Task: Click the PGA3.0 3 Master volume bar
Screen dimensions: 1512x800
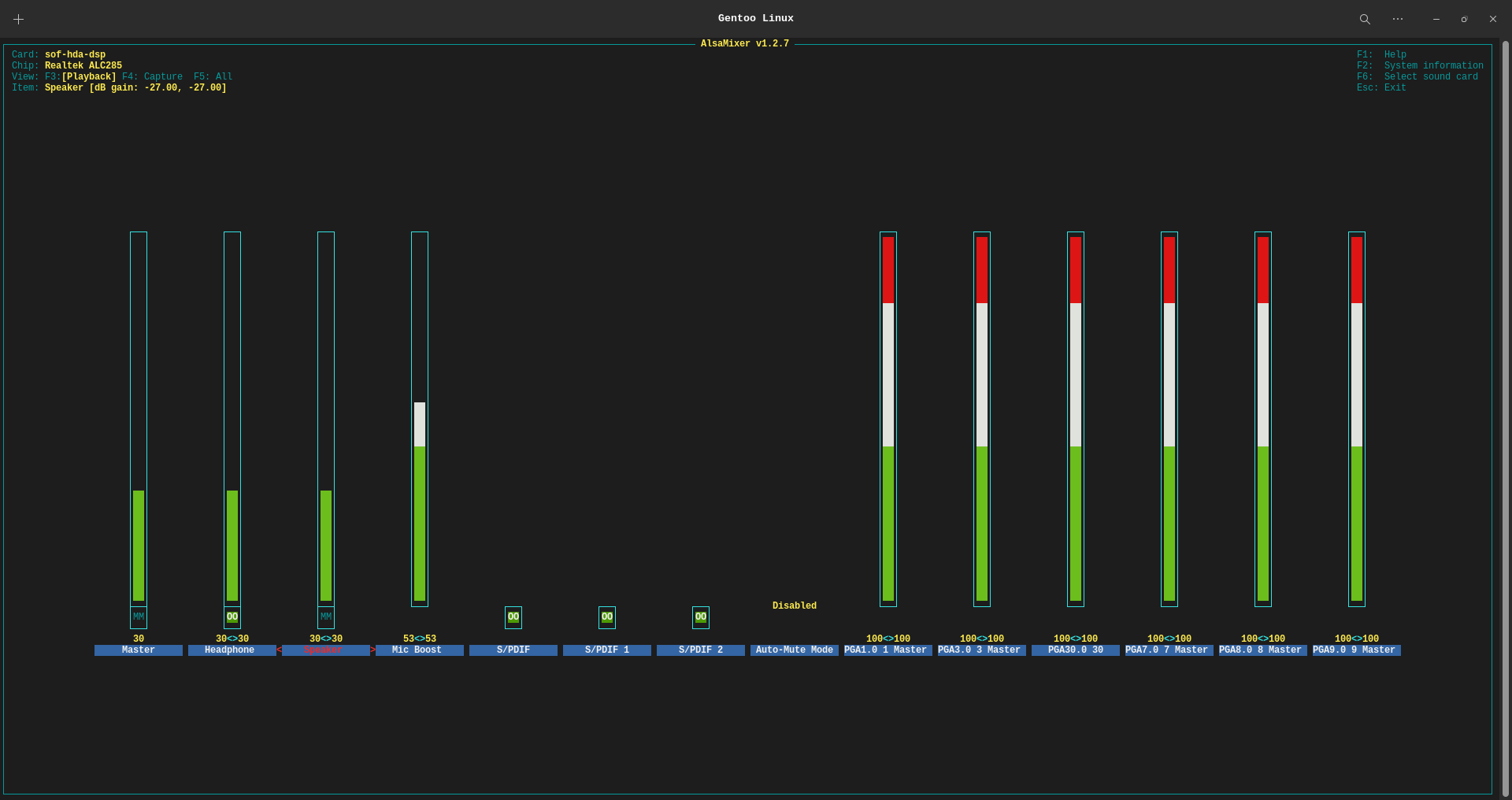Action: point(982,419)
